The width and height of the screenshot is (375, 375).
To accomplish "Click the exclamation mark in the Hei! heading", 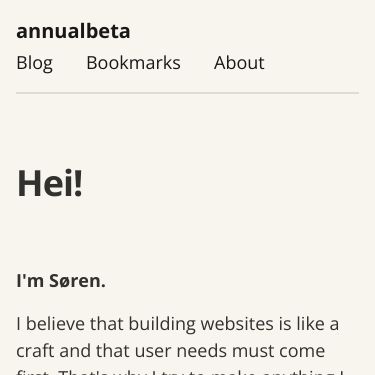I will click(78, 183).
